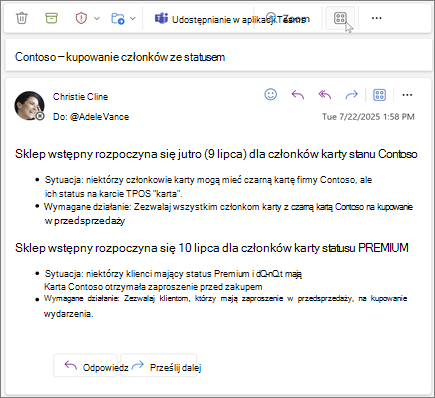Forward using the arrow icon in message header

[351, 95]
